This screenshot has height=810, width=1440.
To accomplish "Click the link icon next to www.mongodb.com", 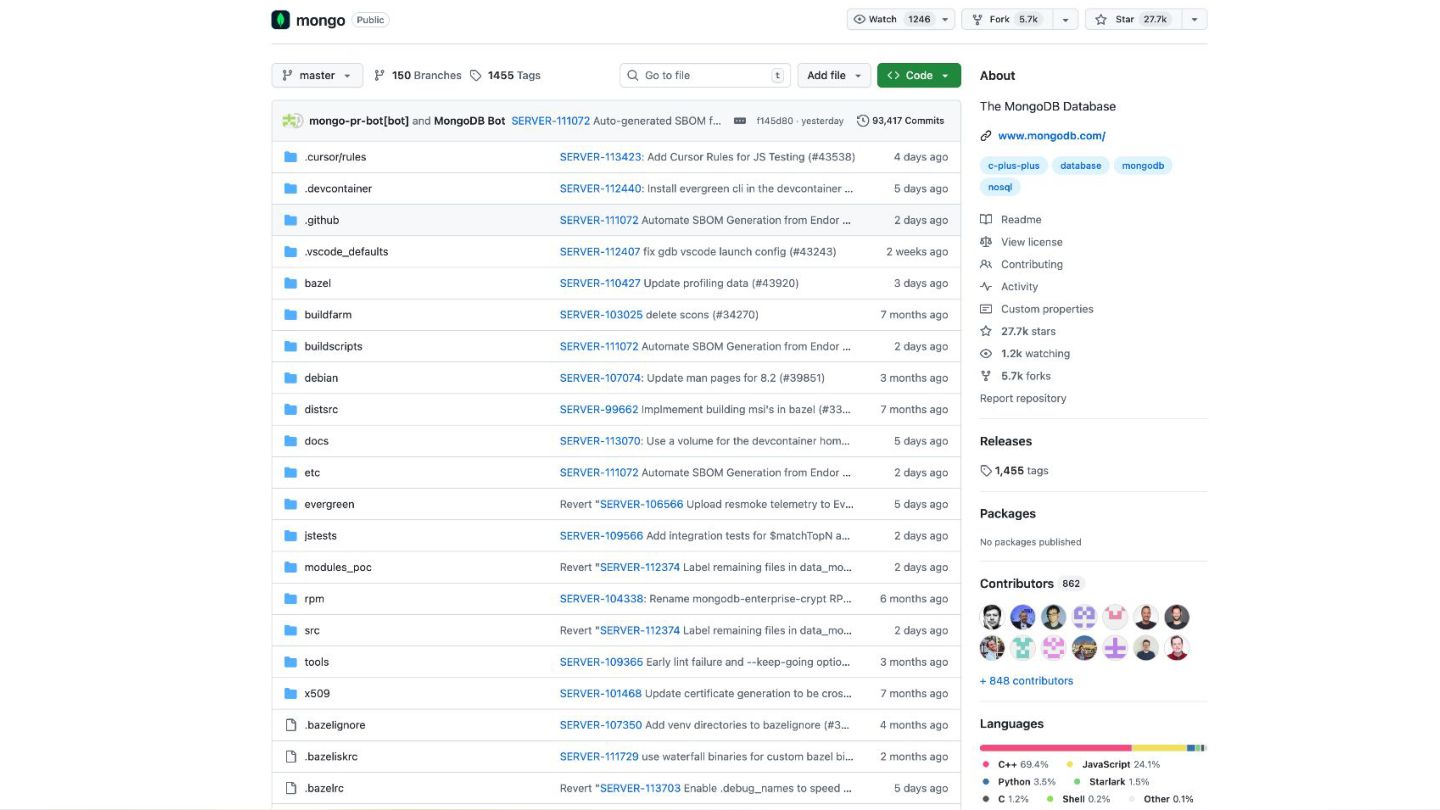I will click(986, 136).
